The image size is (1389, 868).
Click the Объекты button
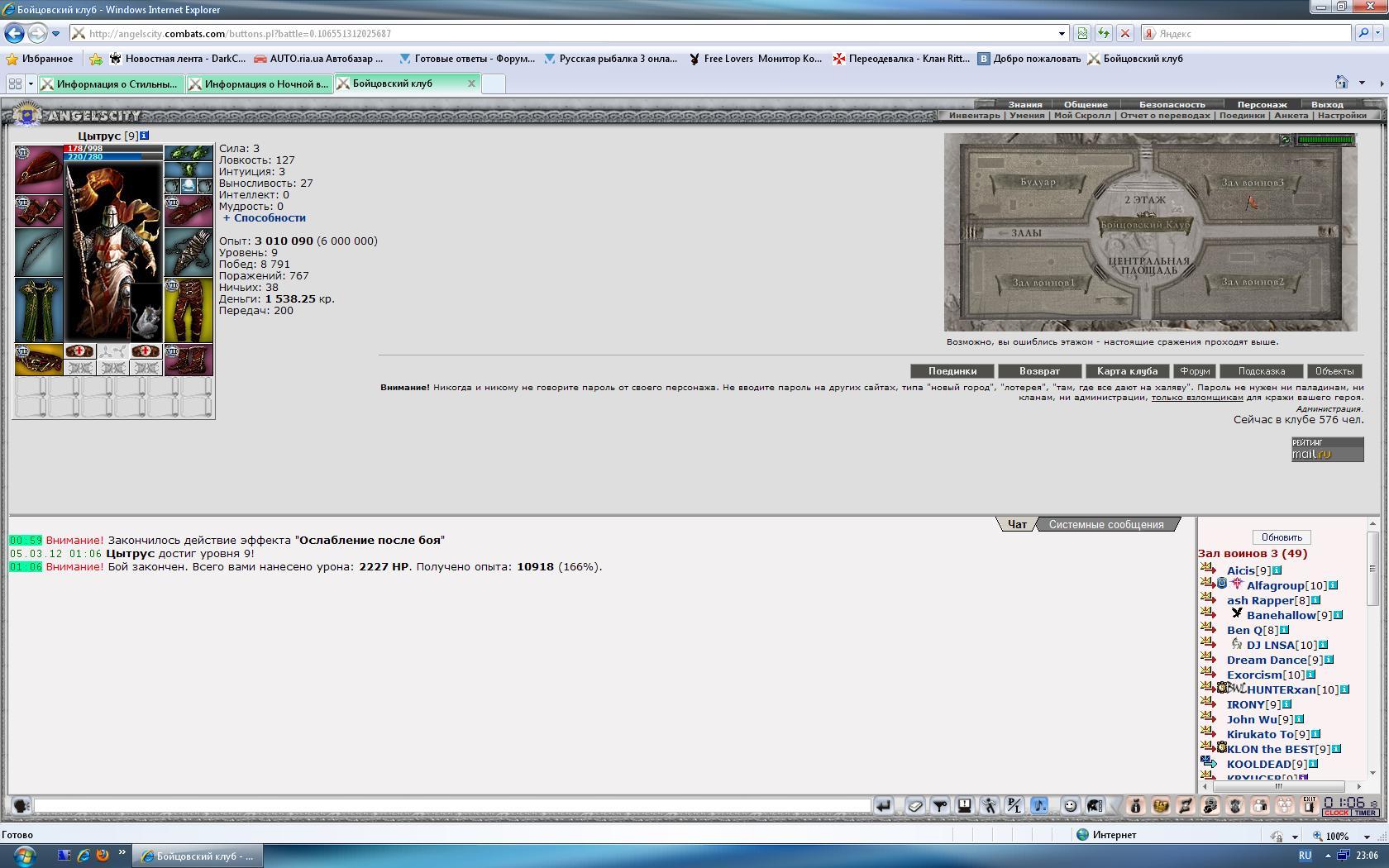point(1334,371)
